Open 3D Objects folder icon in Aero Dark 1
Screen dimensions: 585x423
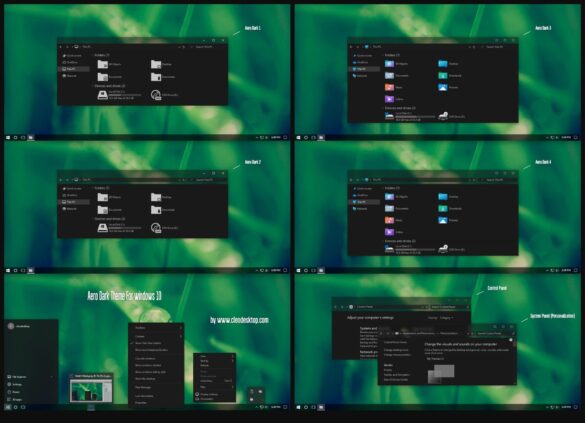tap(103, 64)
